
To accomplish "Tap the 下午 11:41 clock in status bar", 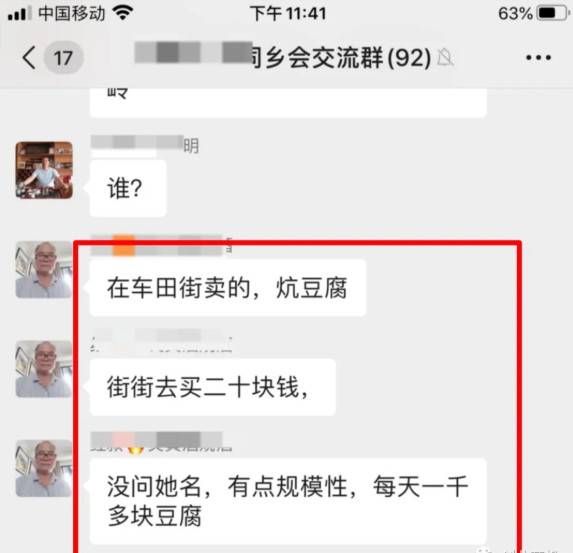I will click(288, 14).
